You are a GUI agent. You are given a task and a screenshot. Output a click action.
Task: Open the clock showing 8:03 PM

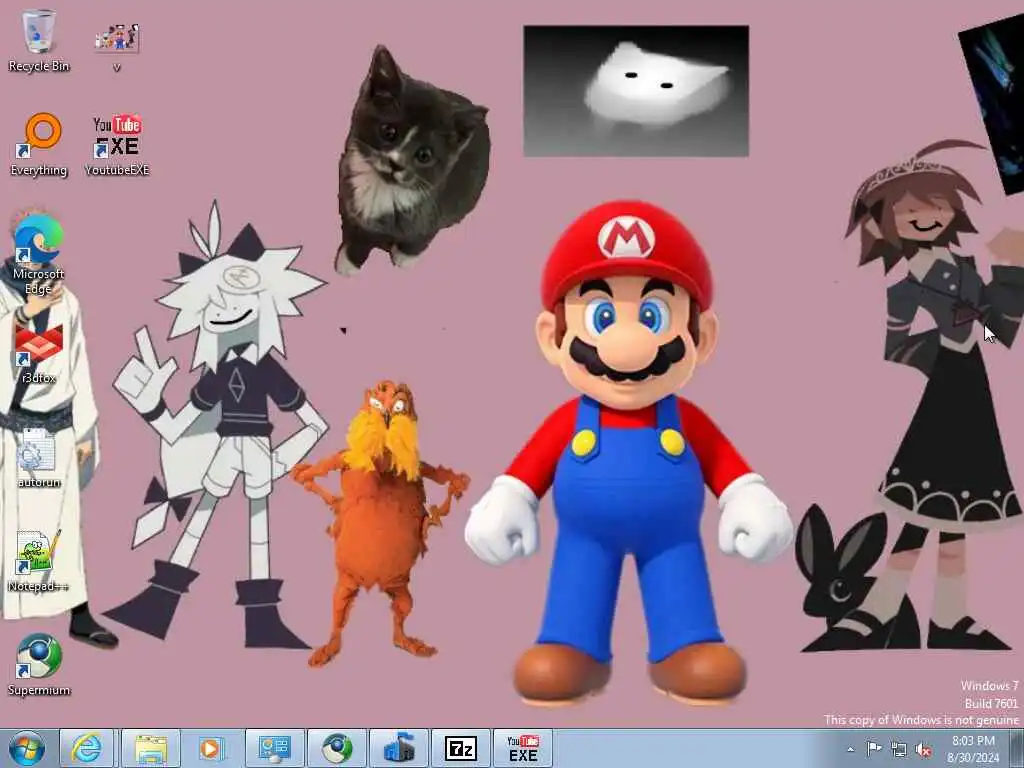tap(973, 749)
